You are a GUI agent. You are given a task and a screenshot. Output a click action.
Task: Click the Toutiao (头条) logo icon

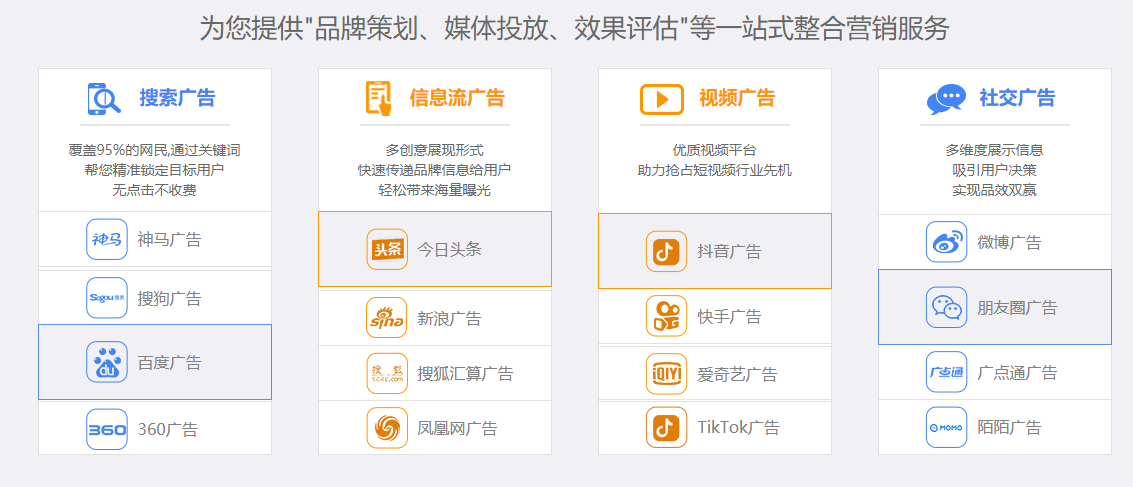point(387,249)
